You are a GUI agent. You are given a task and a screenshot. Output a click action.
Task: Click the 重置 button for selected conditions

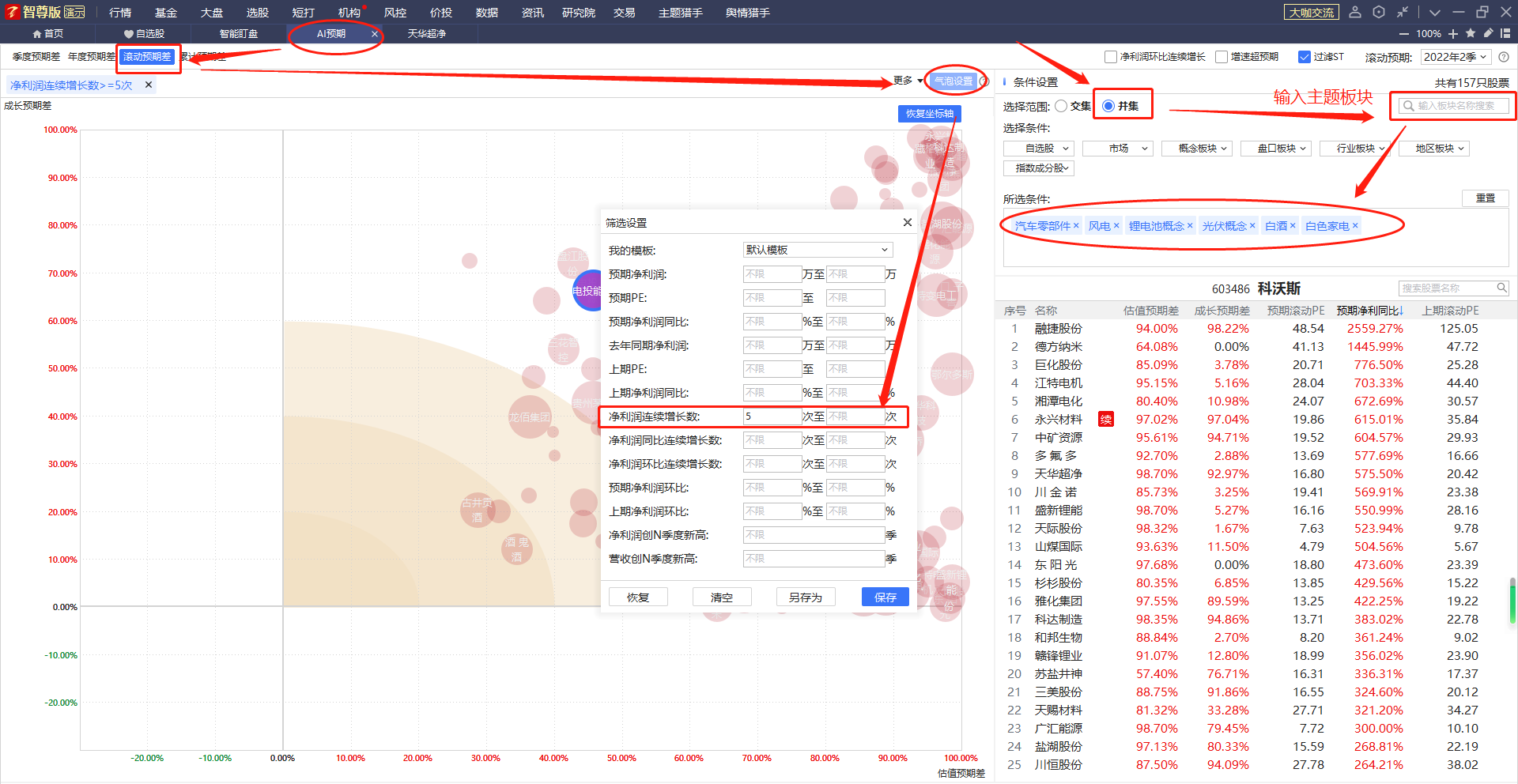(1486, 198)
